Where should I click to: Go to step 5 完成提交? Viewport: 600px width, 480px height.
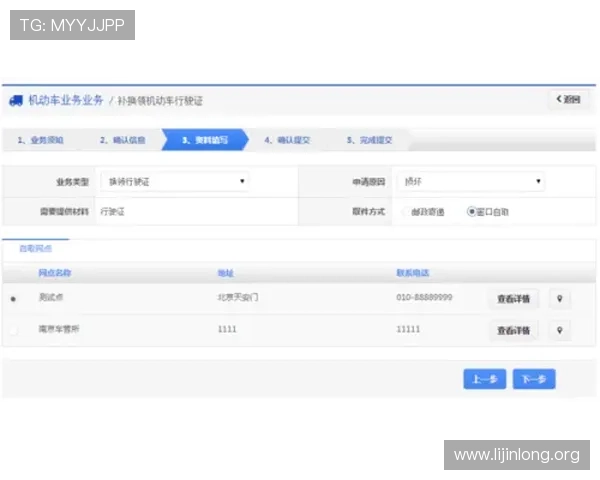pos(369,140)
